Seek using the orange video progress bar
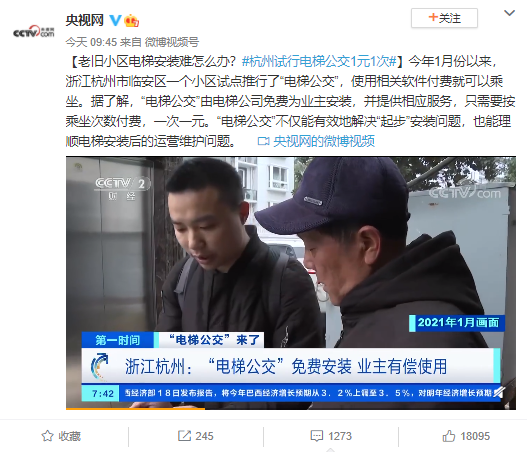Image resolution: width=527 pixels, height=452 pixels. pyautogui.click(x=135, y=409)
